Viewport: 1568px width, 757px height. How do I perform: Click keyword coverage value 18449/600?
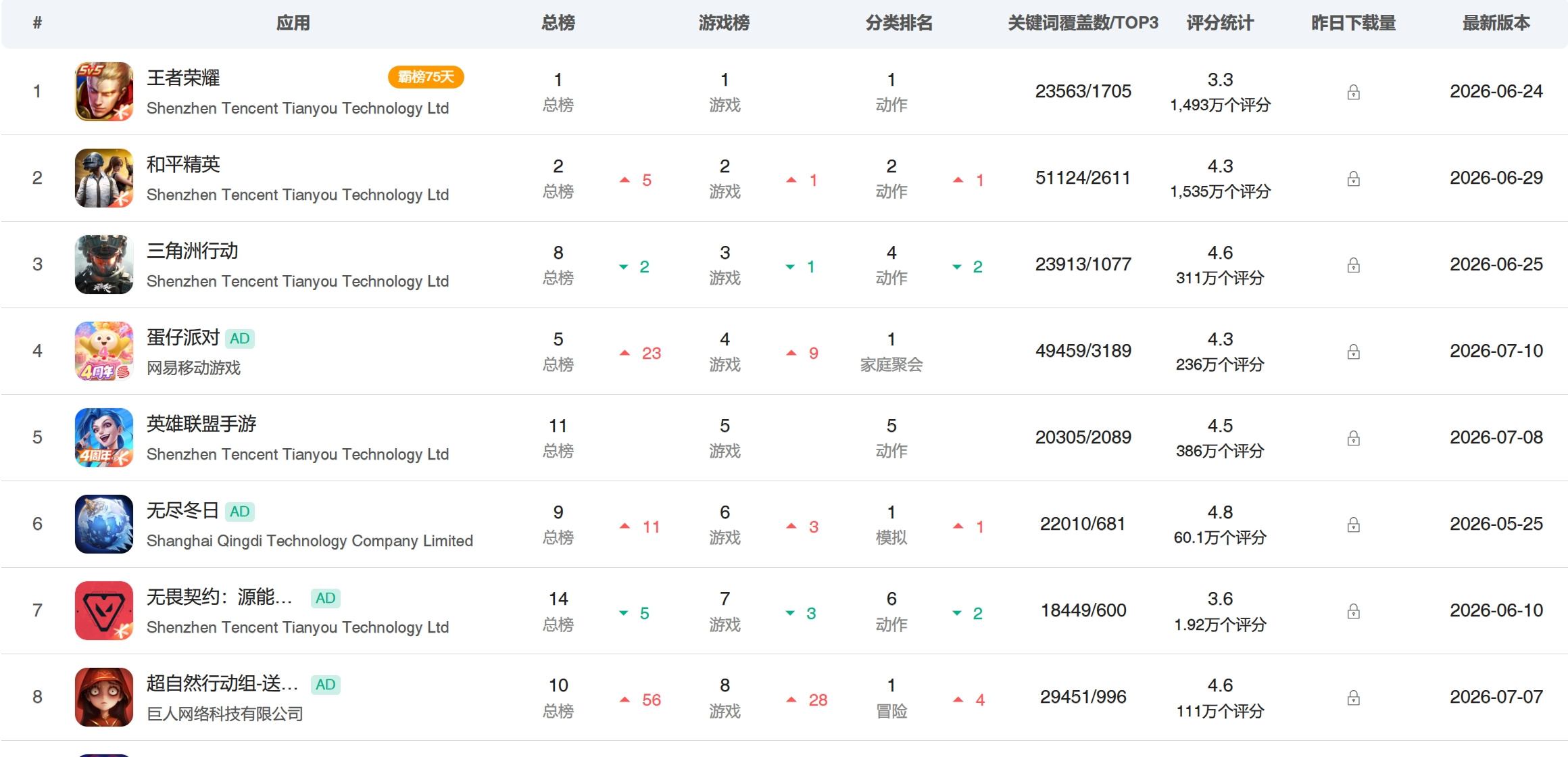click(1083, 610)
